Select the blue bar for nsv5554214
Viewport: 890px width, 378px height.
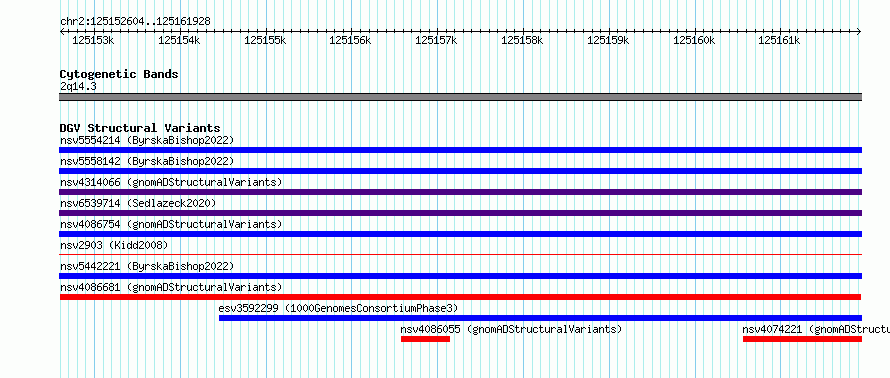(460, 150)
